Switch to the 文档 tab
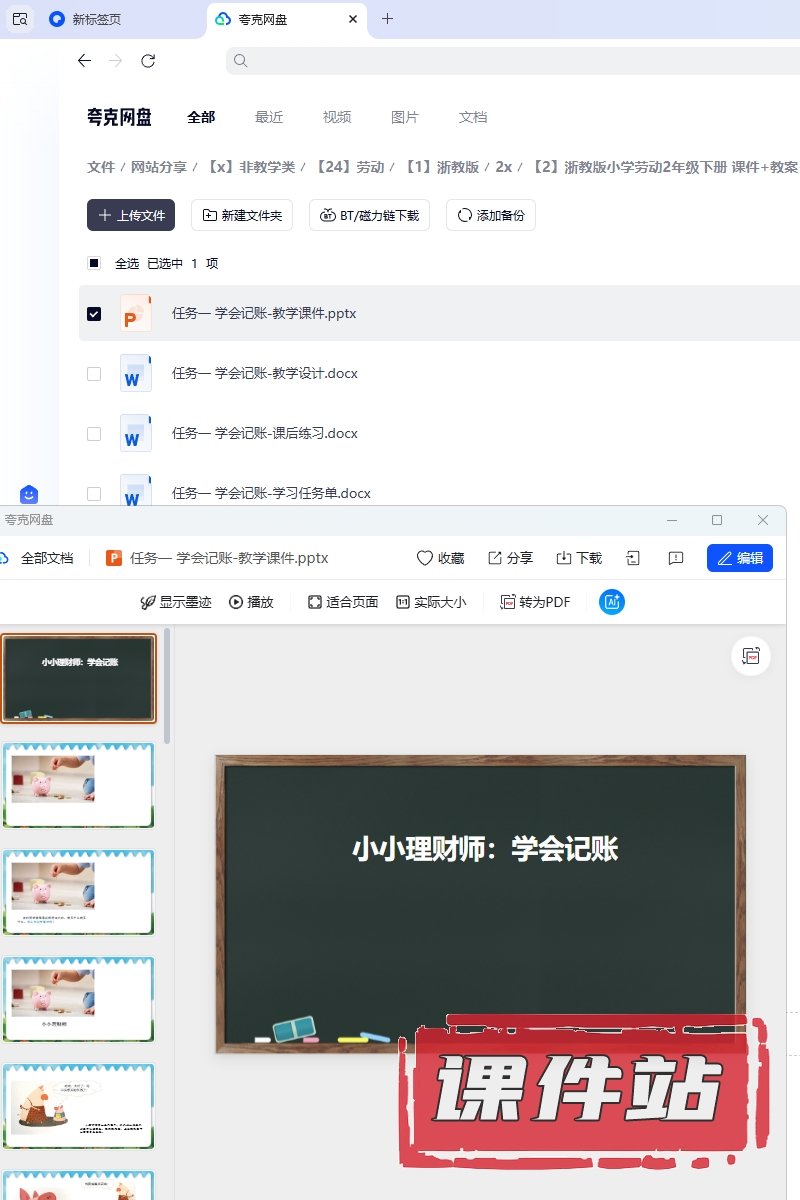The width and height of the screenshot is (800, 1200). [x=473, y=117]
